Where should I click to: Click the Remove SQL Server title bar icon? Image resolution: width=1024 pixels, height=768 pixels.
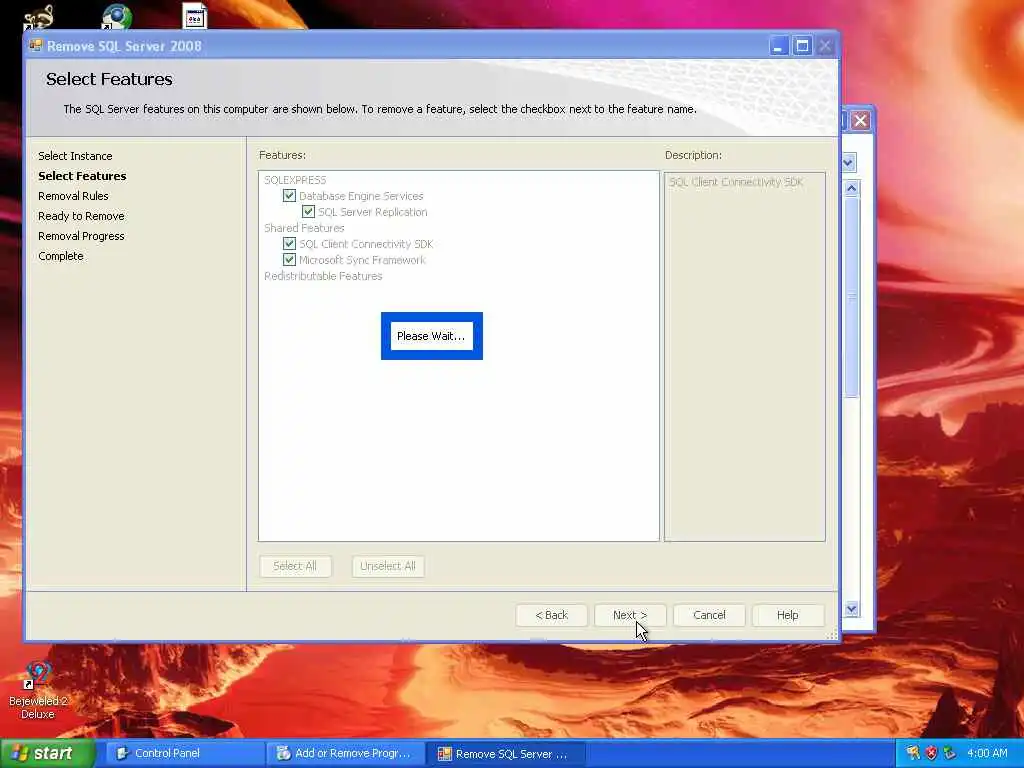(x=35, y=46)
